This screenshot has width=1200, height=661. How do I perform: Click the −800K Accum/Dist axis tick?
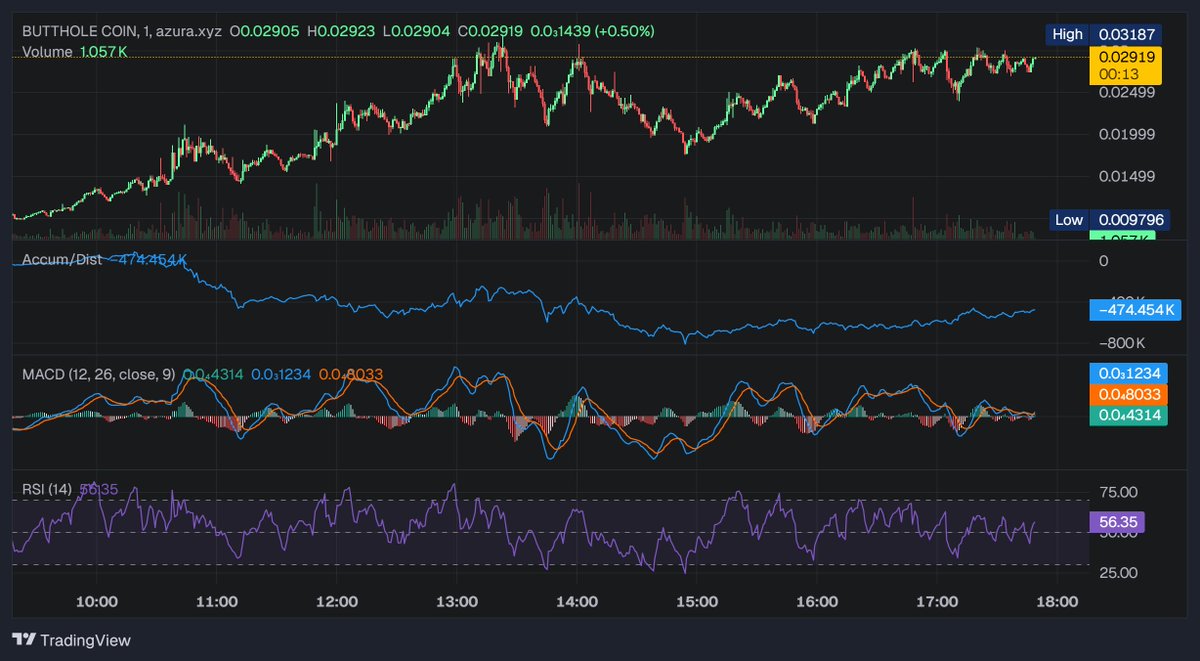1123,343
